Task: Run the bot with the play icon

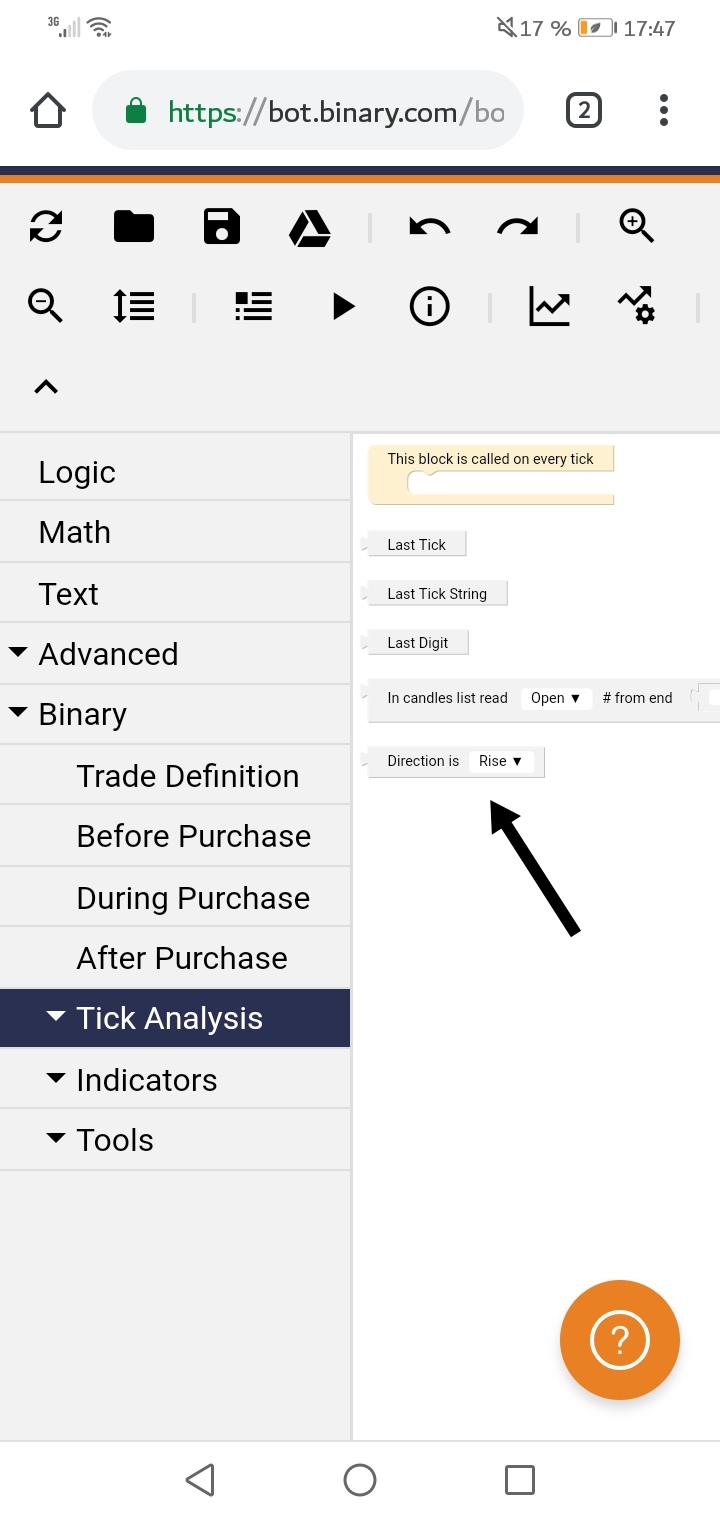Action: point(341,307)
